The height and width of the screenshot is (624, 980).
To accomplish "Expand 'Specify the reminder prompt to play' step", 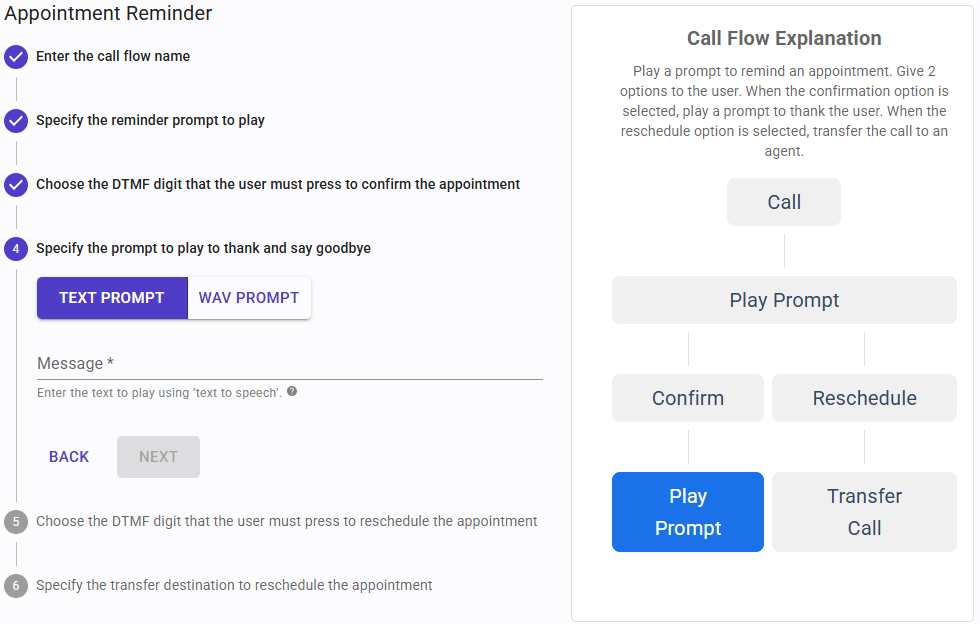I will pos(150,121).
